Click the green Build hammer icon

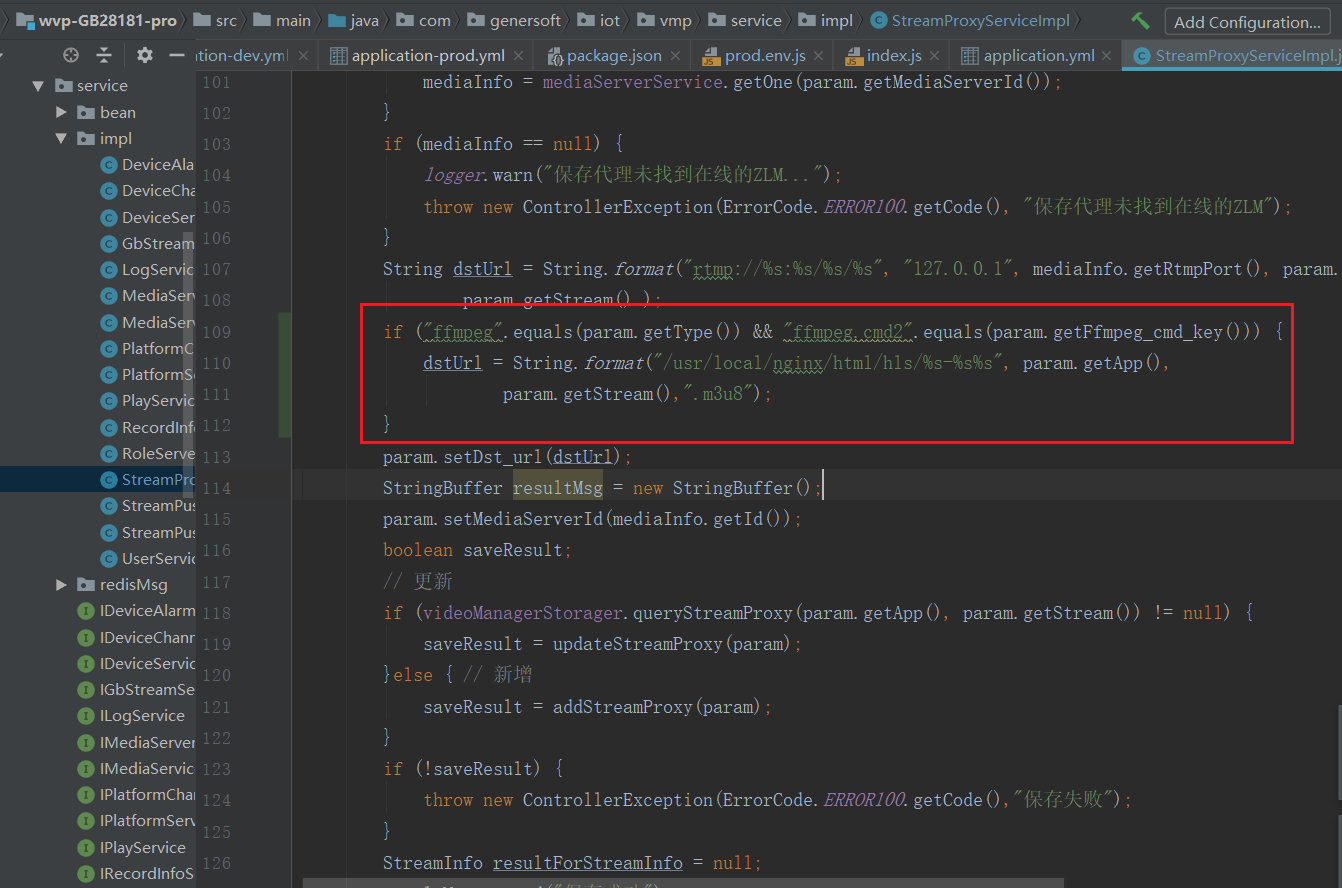point(1141,20)
